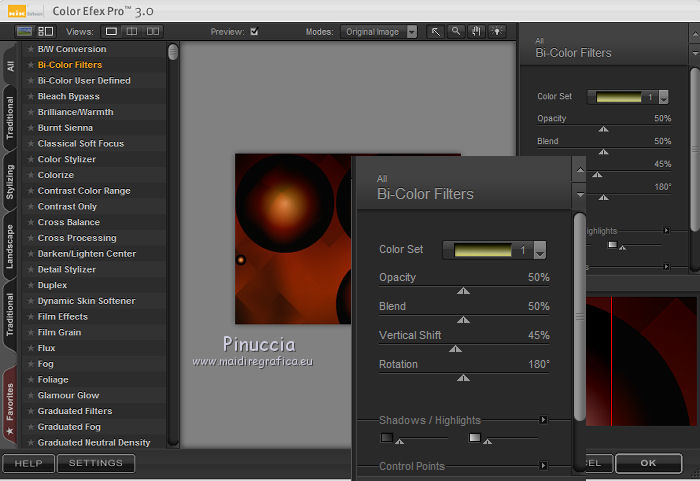Screen dimensions: 700x481
Task: Click the Vertical Shift slider handle
Action: pyautogui.click(x=456, y=349)
